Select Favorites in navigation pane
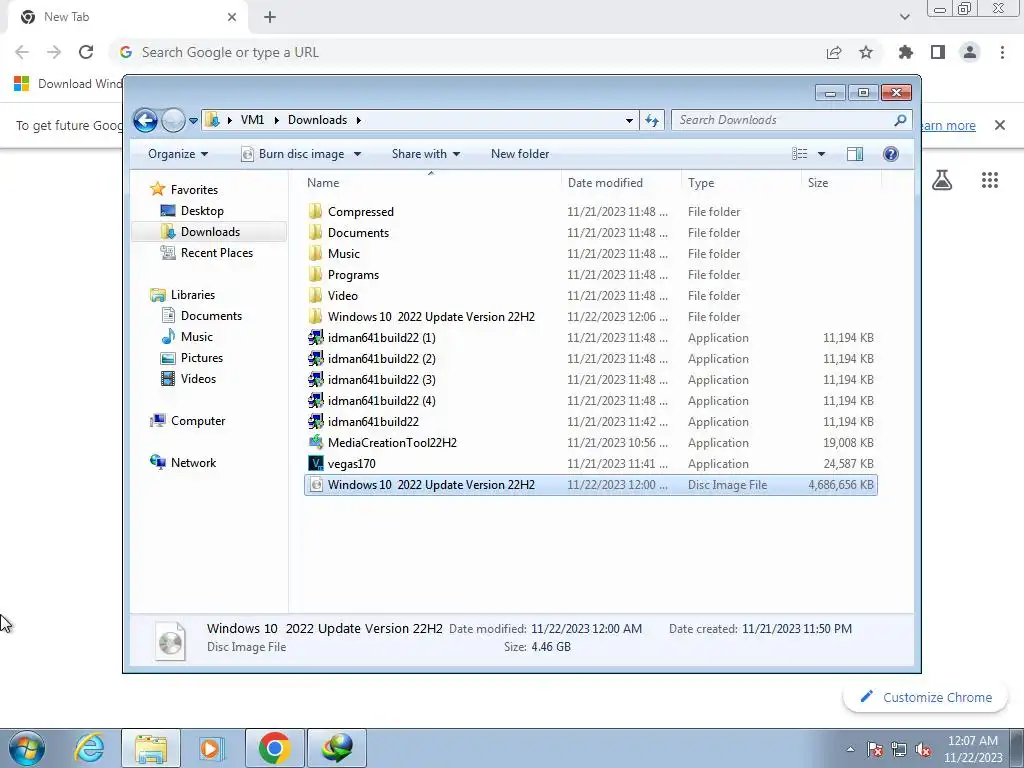The image size is (1024, 768). point(194,190)
